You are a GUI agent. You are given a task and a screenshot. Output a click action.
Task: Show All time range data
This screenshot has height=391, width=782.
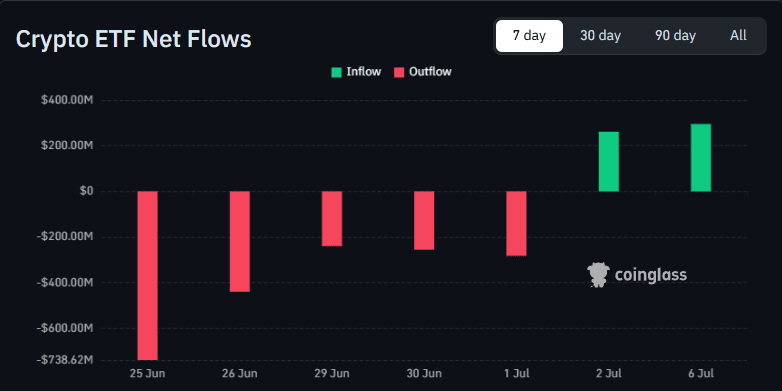738,36
